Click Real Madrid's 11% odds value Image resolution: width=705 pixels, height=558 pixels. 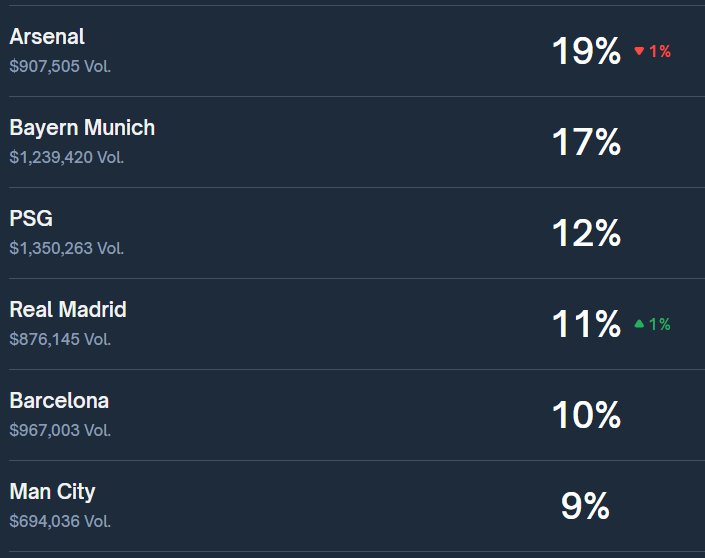pyautogui.click(x=586, y=324)
